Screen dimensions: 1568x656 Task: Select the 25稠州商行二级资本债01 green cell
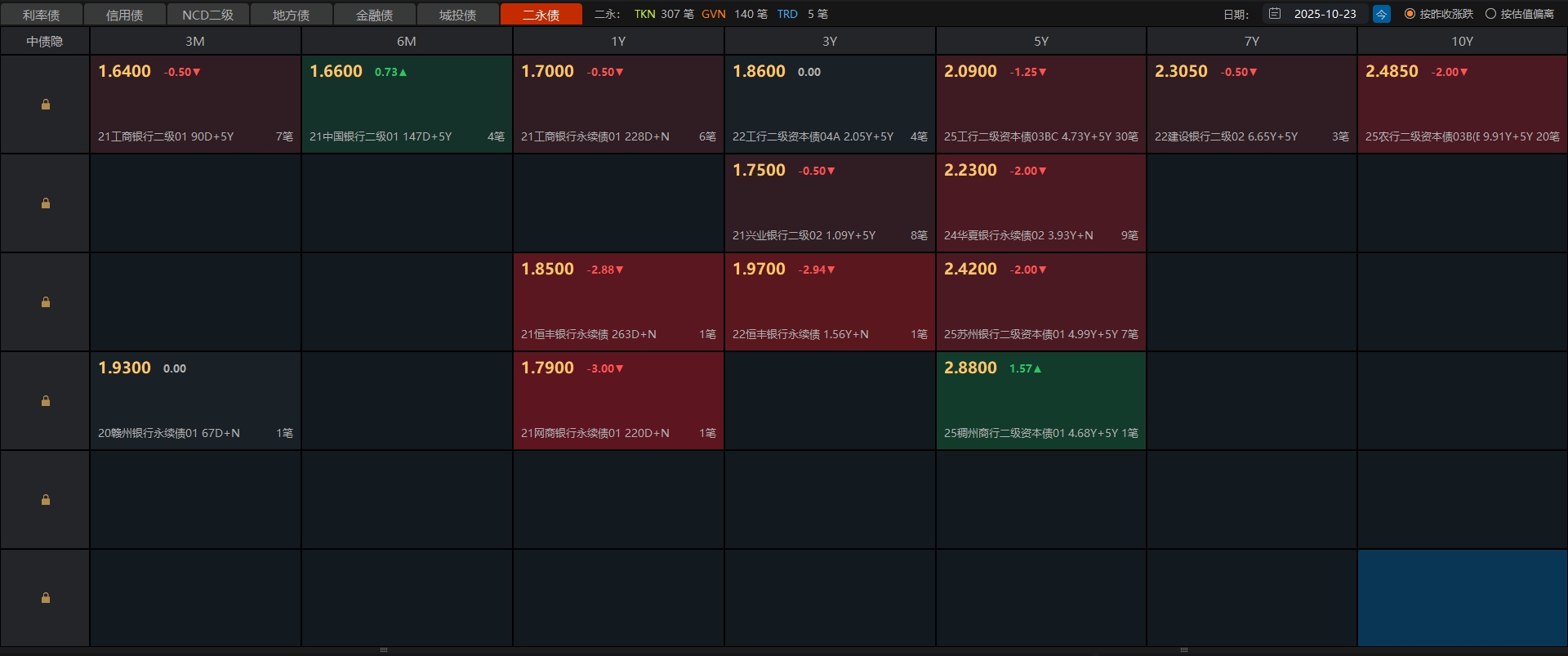pos(1040,401)
